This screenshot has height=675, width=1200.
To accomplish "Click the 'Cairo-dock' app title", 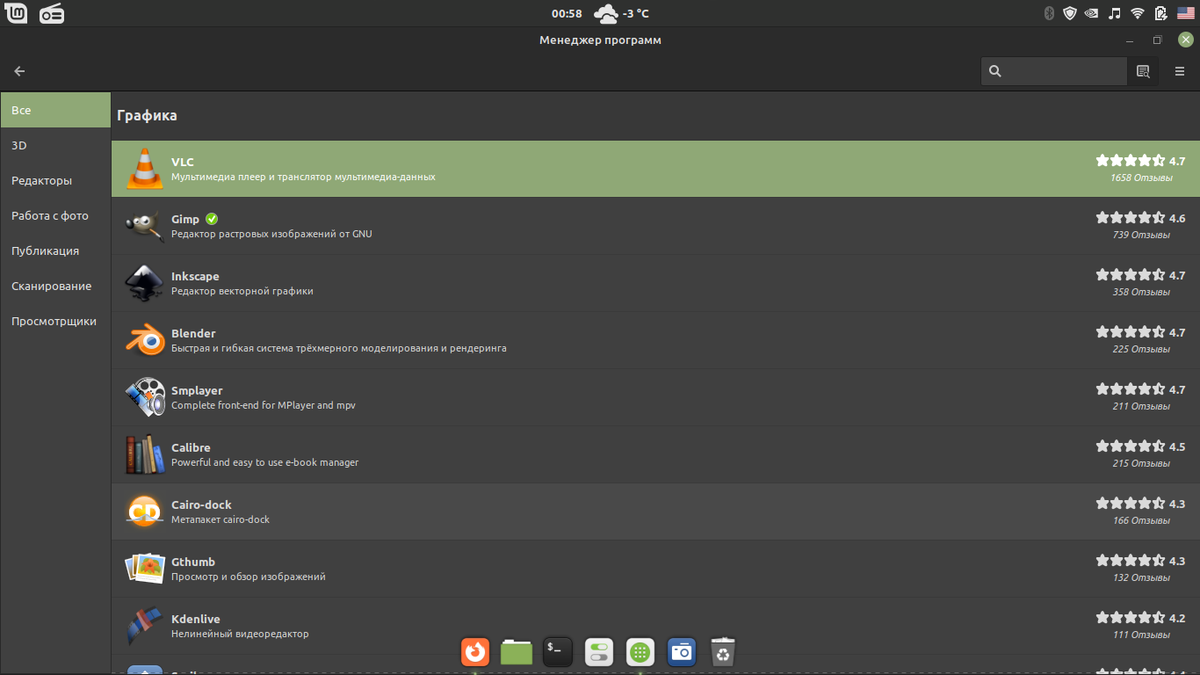I will tap(201, 504).
